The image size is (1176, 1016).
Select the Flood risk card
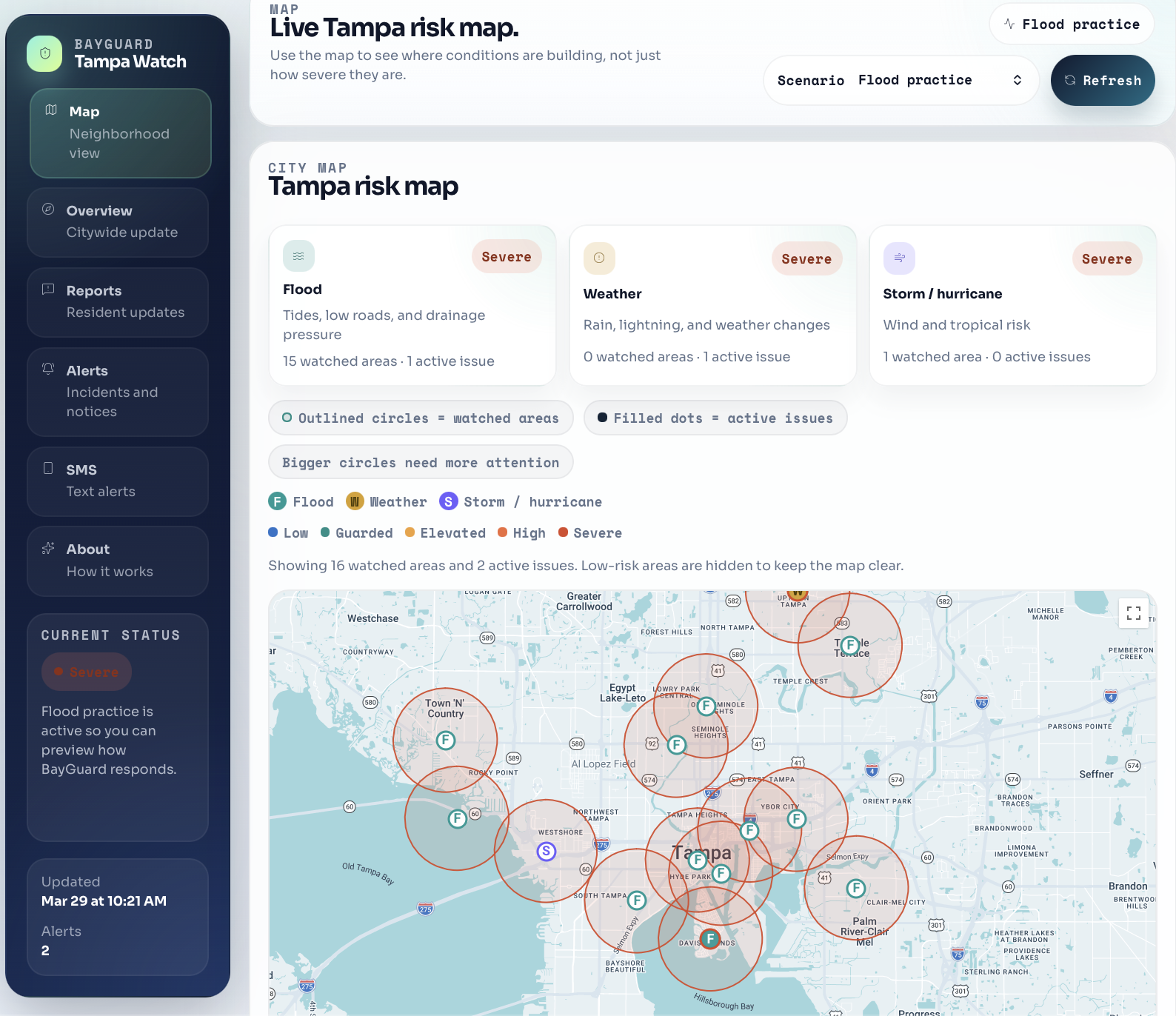412,305
